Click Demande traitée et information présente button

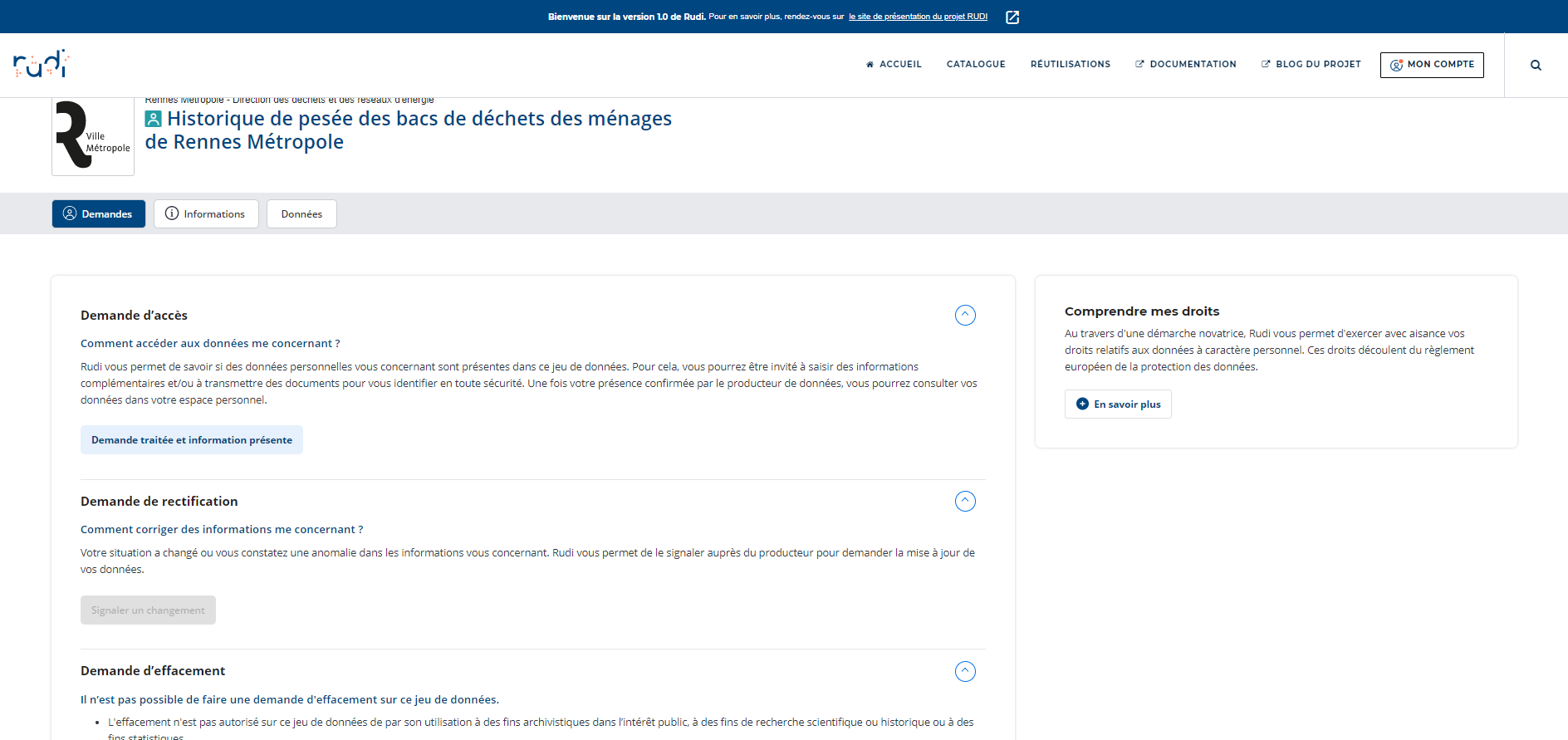192,440
